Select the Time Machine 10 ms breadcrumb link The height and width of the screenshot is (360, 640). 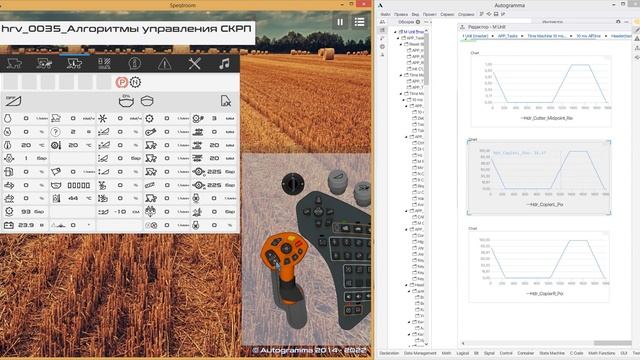coord(546,36)
